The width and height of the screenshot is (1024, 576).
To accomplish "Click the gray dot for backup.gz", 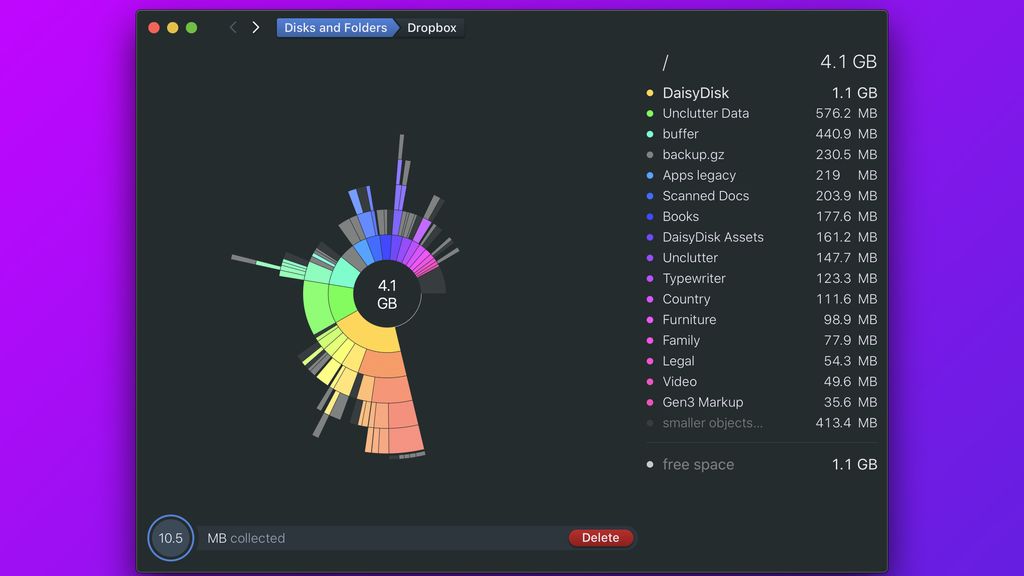I will (x=650, y=155).
